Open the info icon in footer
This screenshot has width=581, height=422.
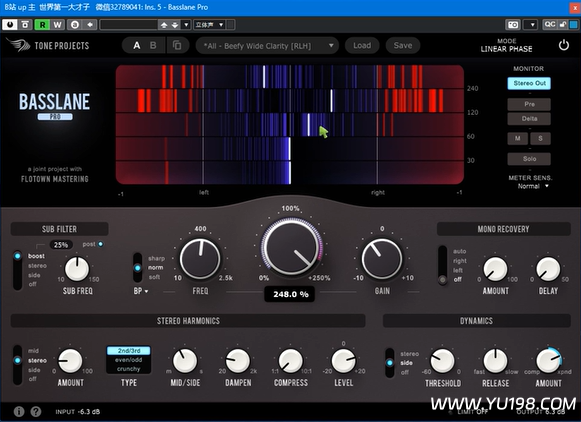[19, 411]
